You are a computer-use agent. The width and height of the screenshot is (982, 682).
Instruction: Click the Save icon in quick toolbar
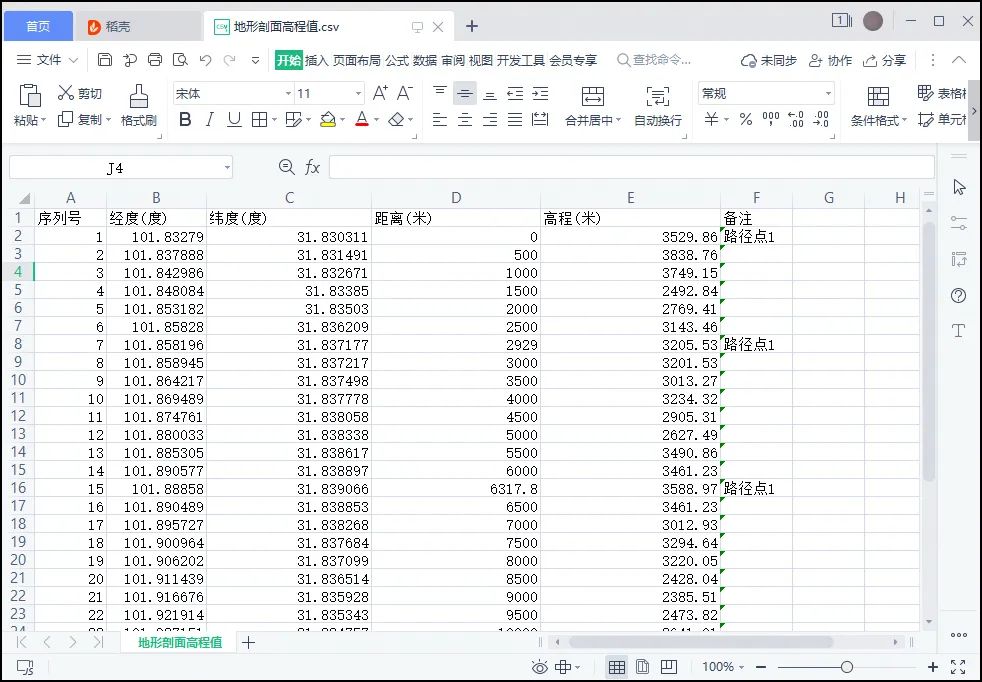[105, 59]
